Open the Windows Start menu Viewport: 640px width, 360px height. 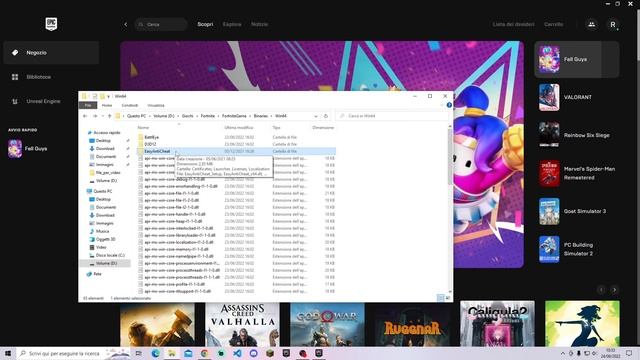(7, 353)
